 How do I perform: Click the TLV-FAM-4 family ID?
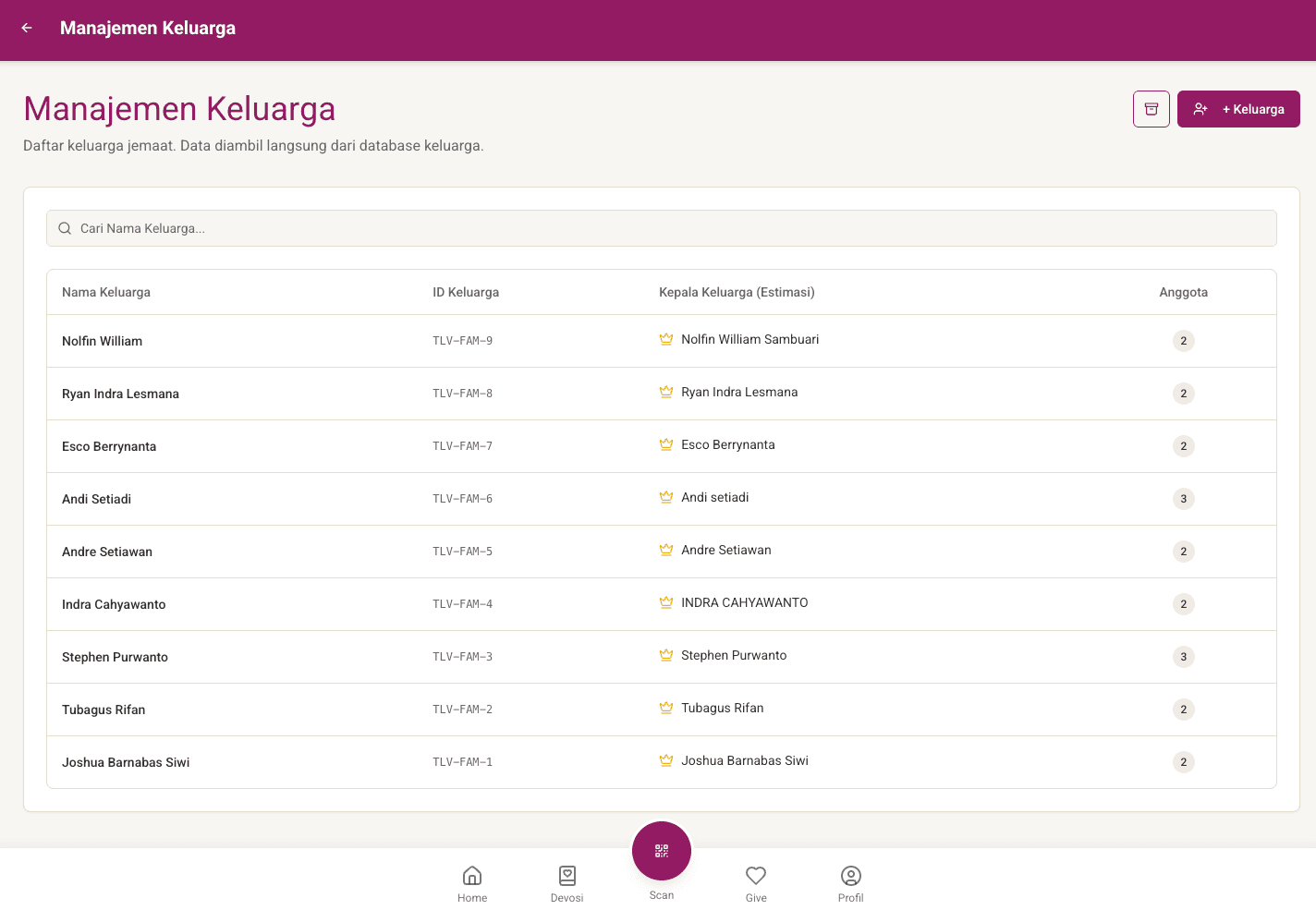462,604
